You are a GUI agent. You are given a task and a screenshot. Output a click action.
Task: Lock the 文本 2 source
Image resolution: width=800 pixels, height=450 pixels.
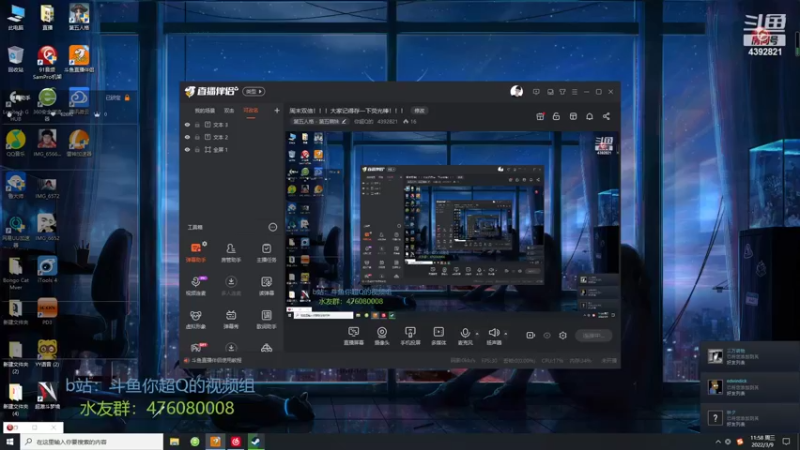coord(197,137)
